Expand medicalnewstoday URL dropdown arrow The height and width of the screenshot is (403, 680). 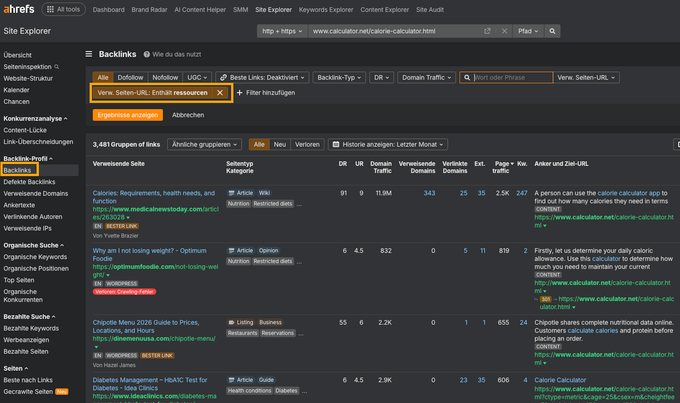[x=128, y=218]
